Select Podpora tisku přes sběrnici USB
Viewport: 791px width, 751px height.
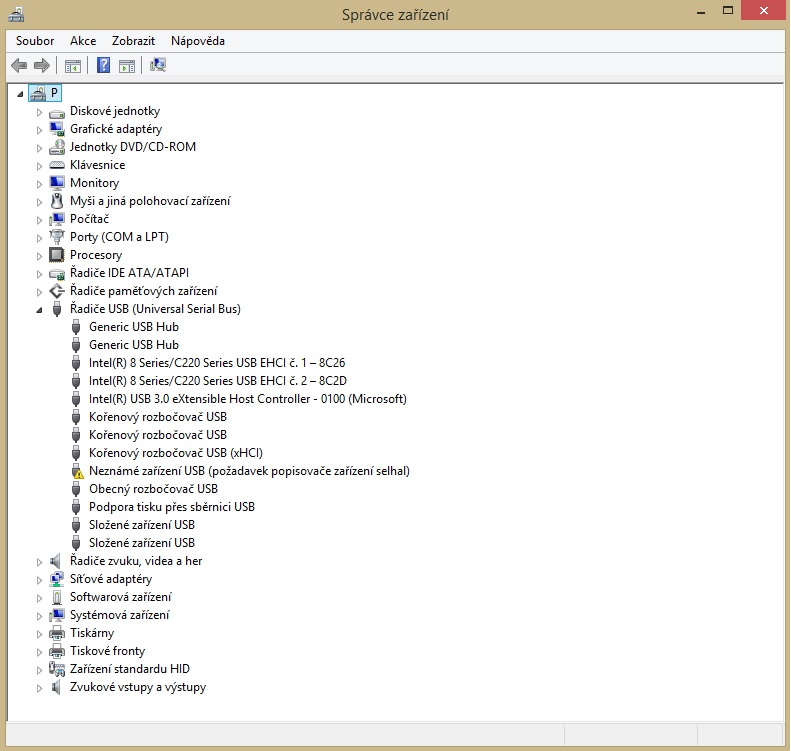(x=171, y=507)
